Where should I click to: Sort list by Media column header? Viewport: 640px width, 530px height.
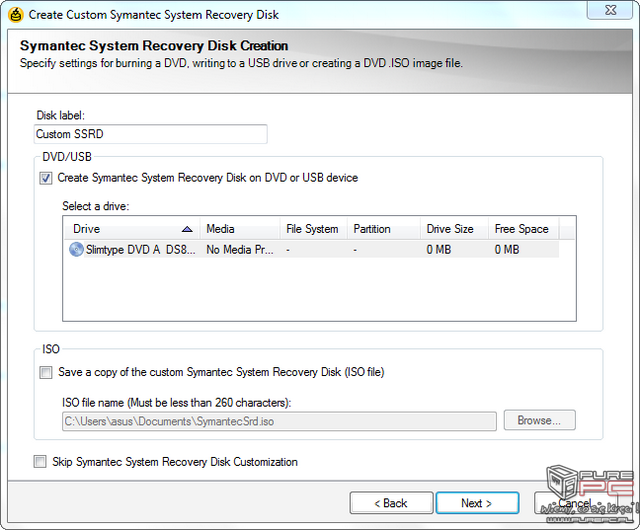tap(240, 229)
